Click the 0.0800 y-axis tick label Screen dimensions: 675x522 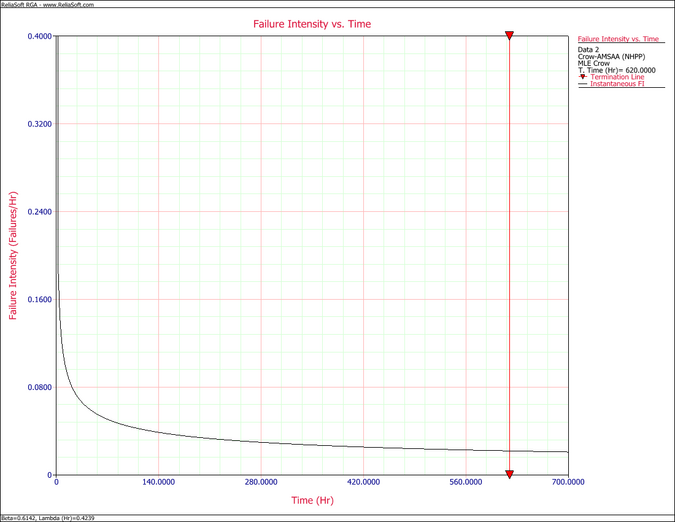(x=39, y=387)
